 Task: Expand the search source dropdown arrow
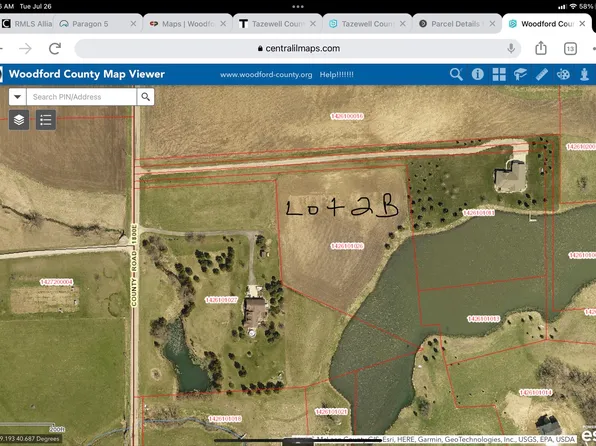(x=17, y=97)
